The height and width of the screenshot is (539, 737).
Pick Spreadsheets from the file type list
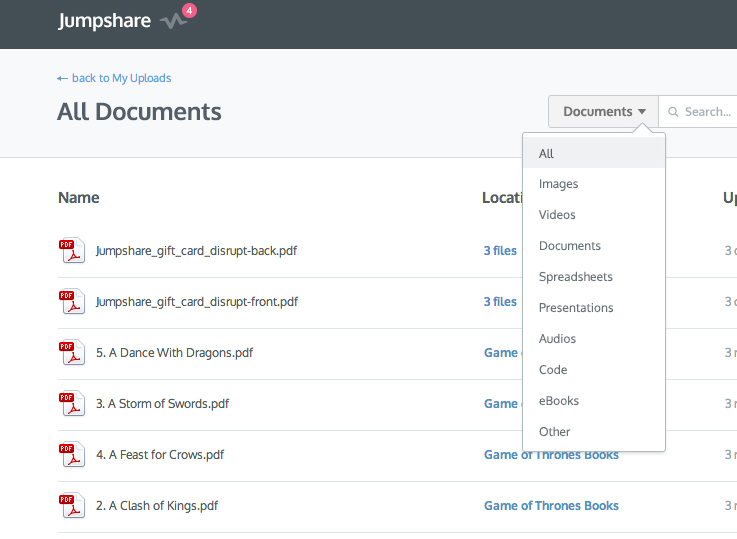tap(575, 277)
